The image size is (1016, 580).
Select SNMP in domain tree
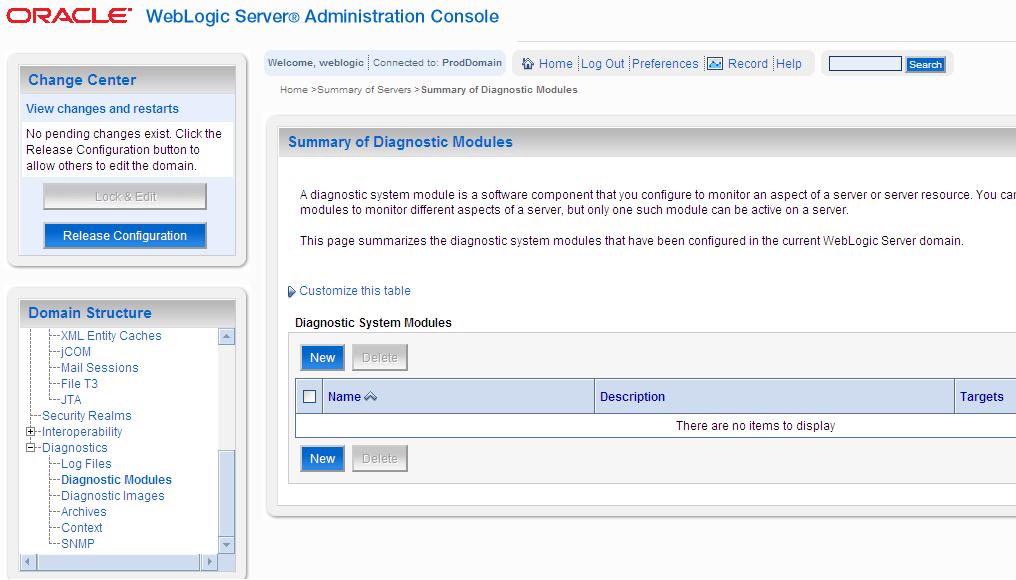[x=78, y=544]
